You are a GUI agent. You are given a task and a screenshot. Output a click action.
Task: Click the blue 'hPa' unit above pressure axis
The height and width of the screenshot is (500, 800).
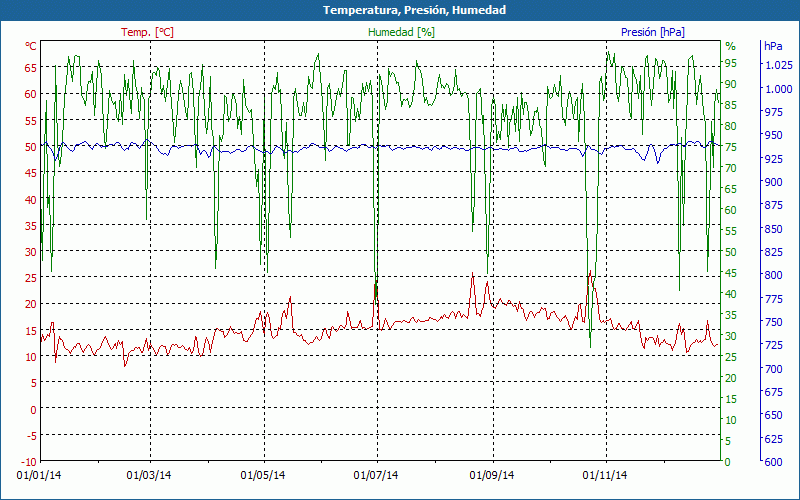coord(773,46)
